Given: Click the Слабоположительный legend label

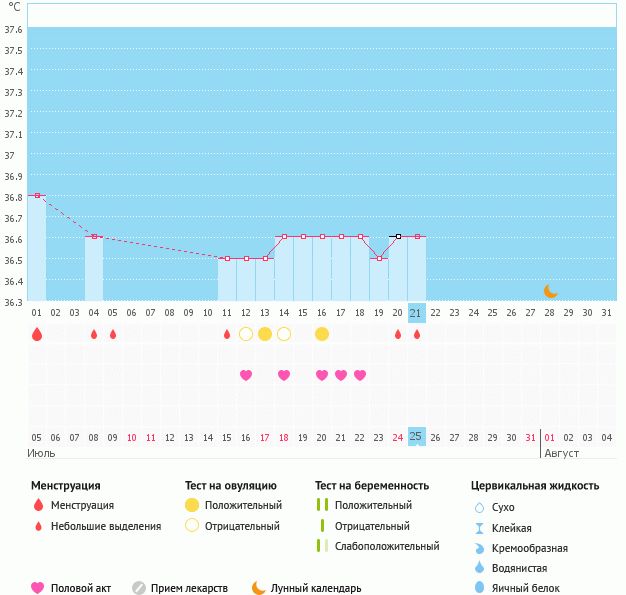Looking at the screenshot, I should [387, 546].
